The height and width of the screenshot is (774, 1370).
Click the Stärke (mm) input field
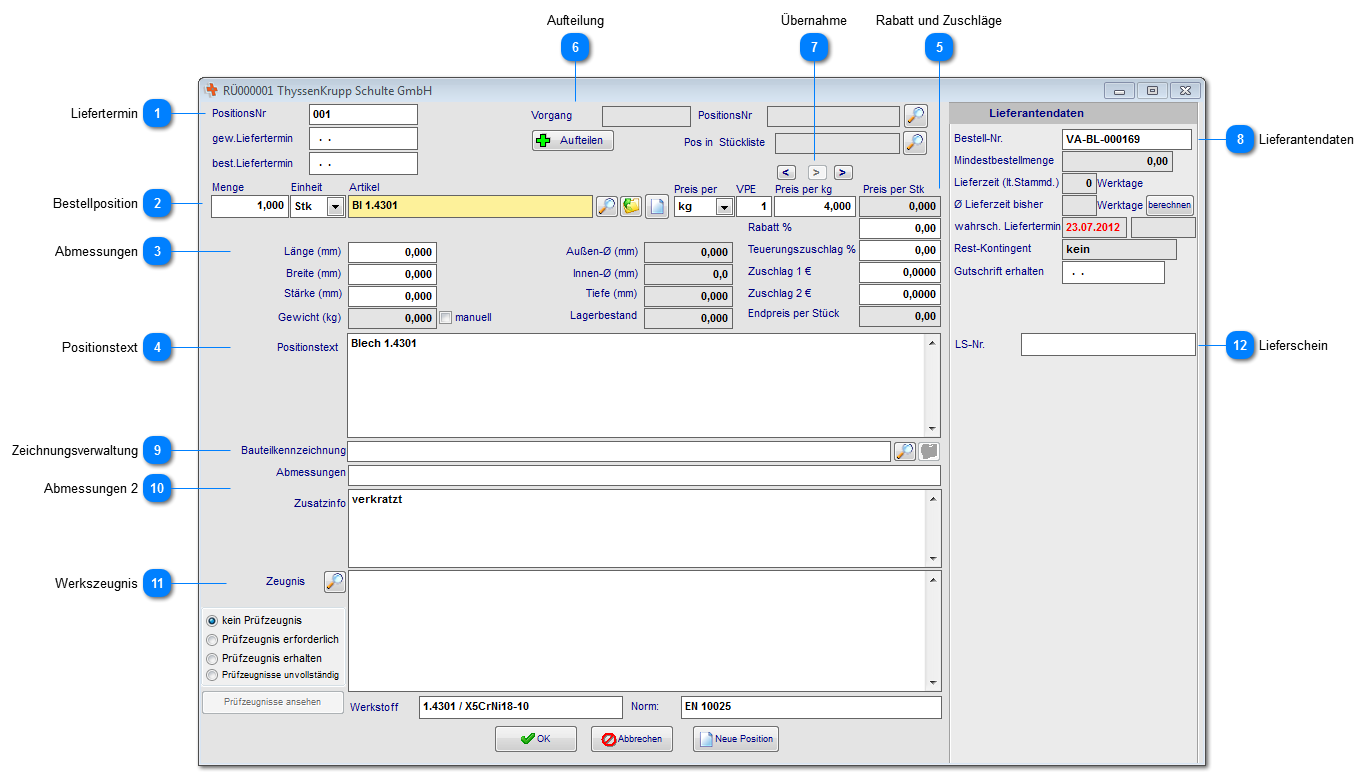pos(392,296)
